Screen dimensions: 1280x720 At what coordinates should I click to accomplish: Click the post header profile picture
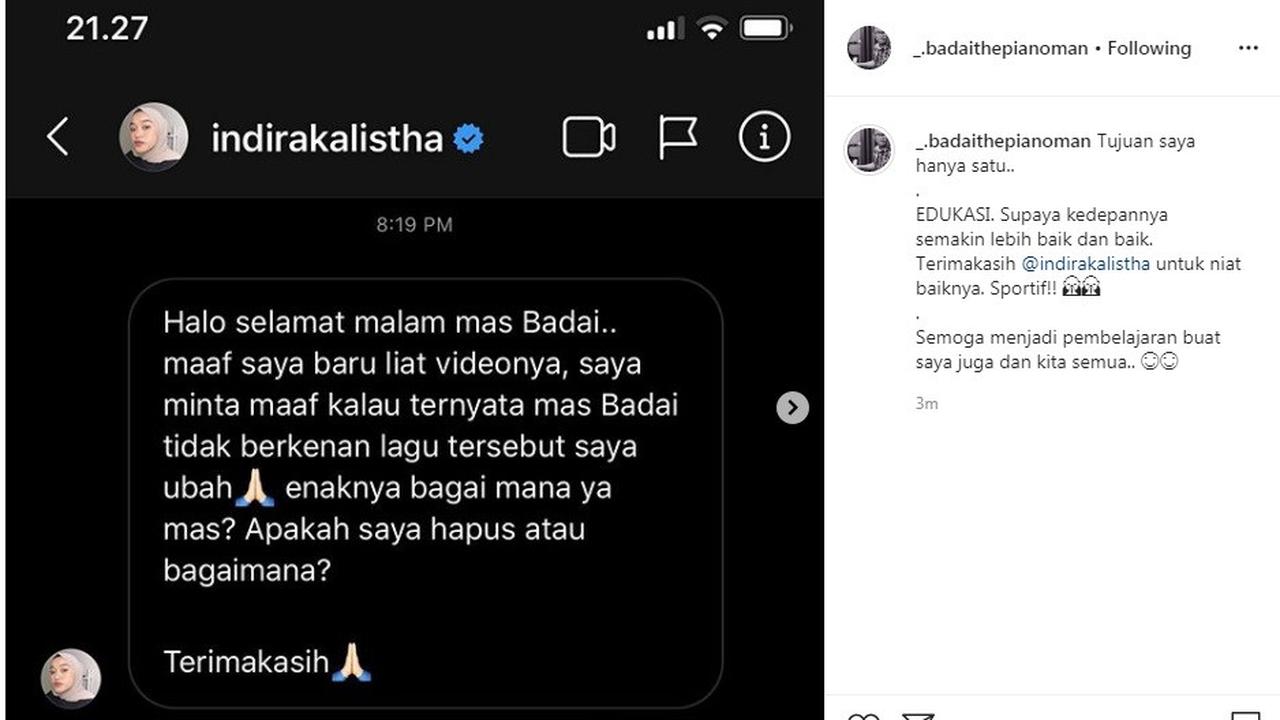pyautogui.click(x=869, y=48)
